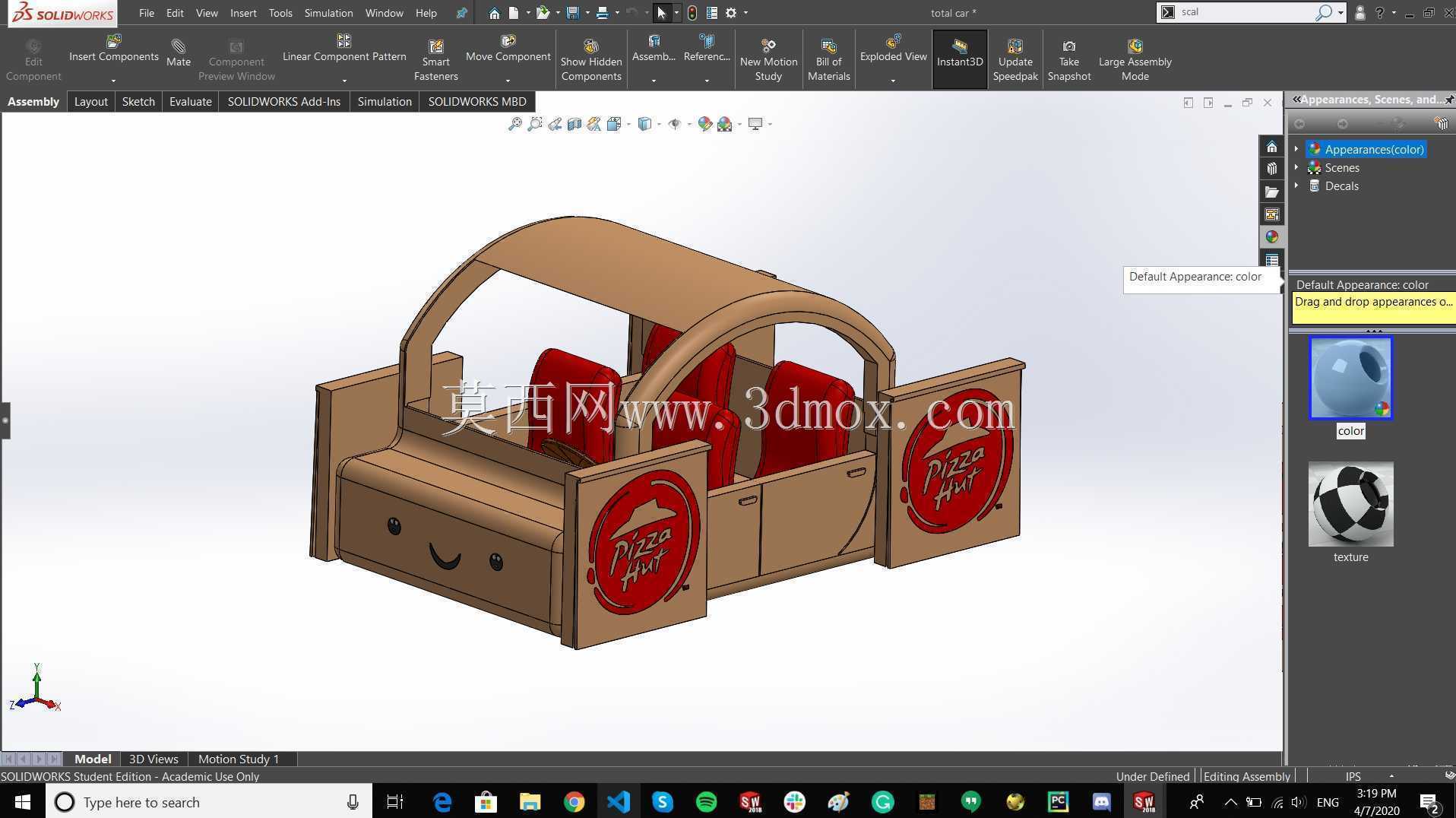Open the 3D Views tab
Image resolution: width=1456 pixels, height=818 pixels.
click(x=154, y=759)
